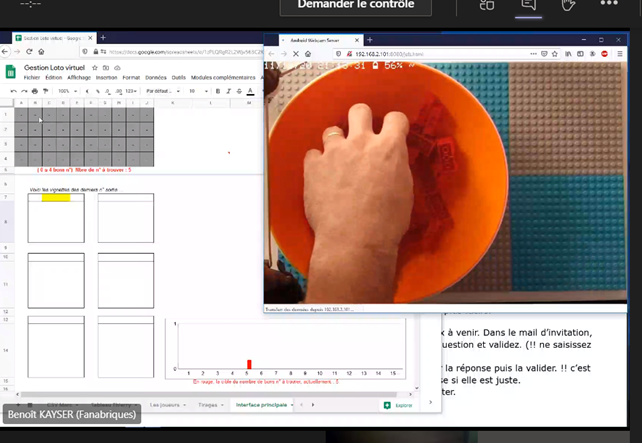Print the spreadsheet
Viewport: 642px width, 443px height.
click(35, 91)
